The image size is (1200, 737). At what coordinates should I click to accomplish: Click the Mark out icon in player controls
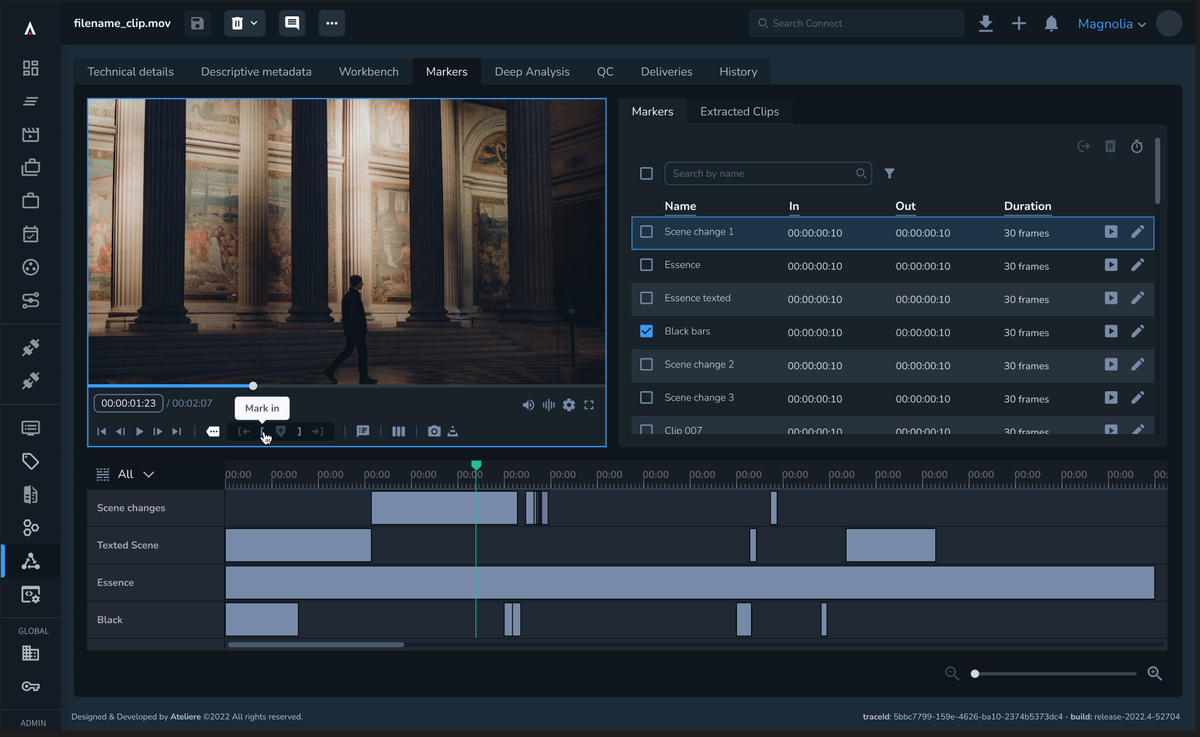click(299, 431)
